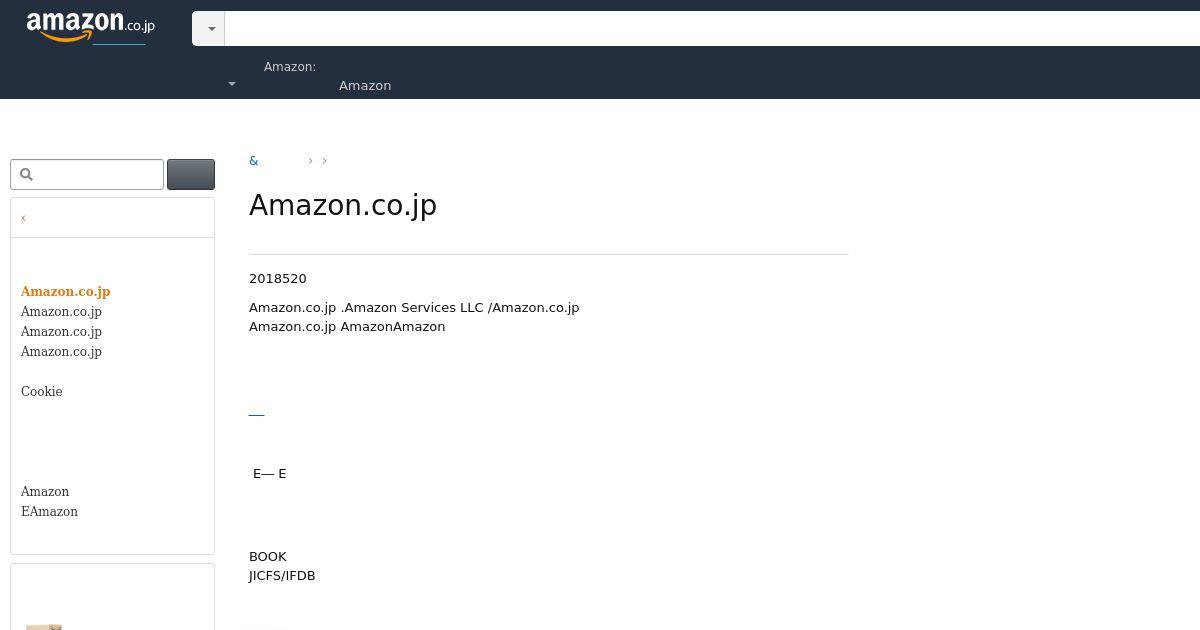Focus the main top search bar
The width and height of the screenshot is (1200, 630).
pyautogui.click(x=712, y=29)
